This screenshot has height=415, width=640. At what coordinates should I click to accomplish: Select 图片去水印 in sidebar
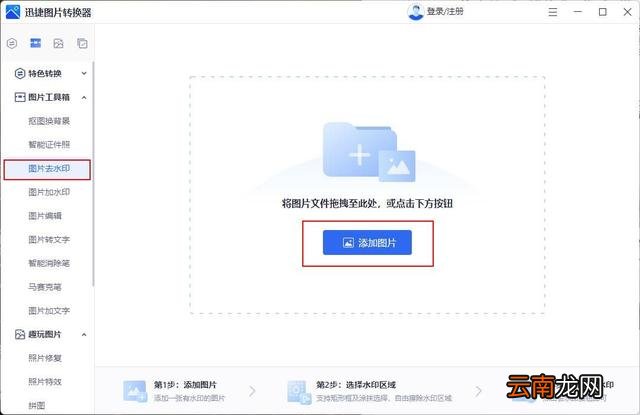pos(47,169)
